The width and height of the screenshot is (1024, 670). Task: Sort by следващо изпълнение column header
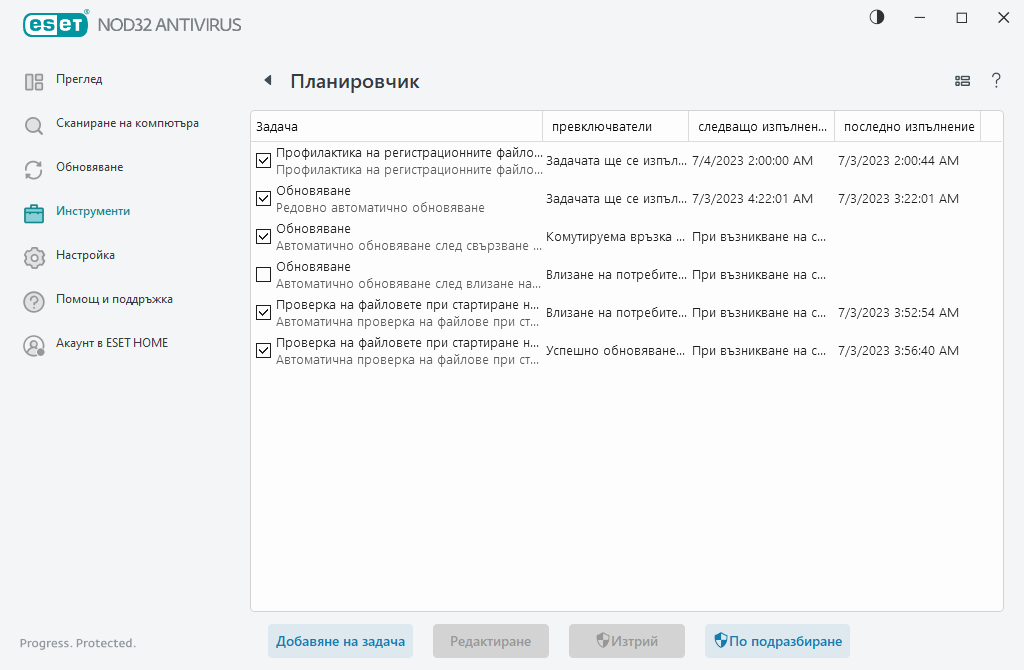(x=761, y=127)
